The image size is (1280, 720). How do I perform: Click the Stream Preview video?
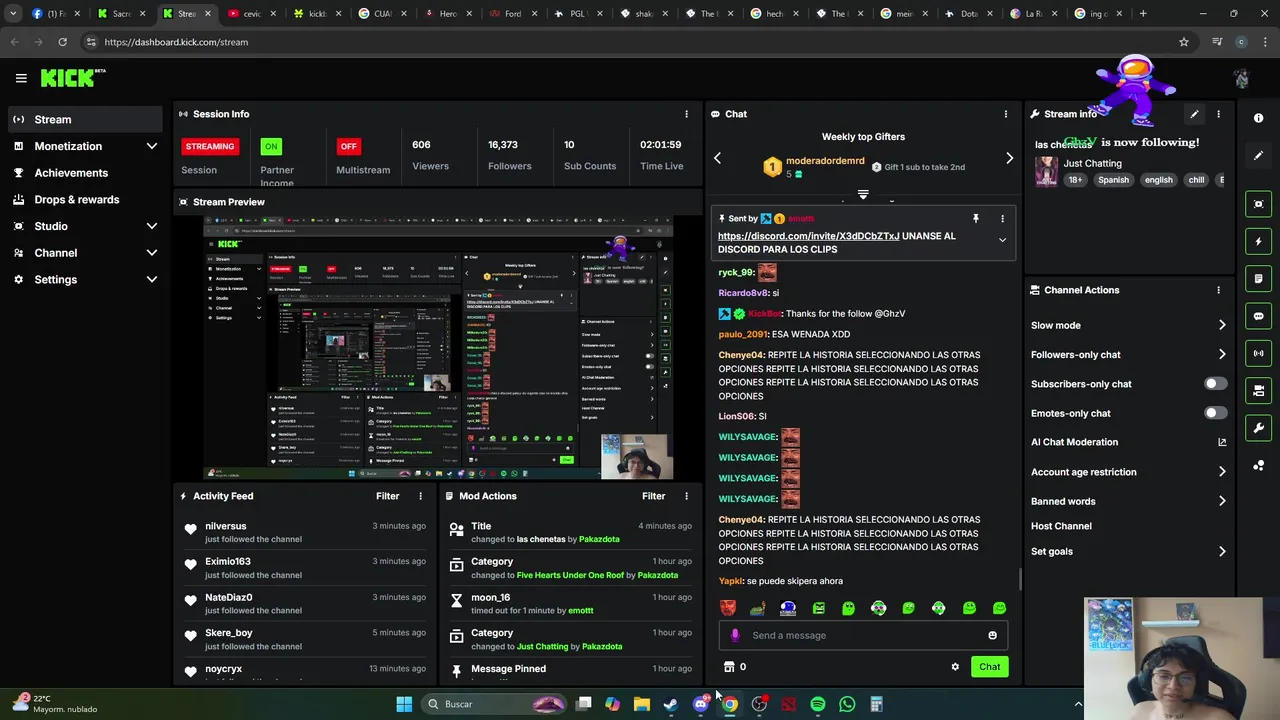[x=438, y=348]
